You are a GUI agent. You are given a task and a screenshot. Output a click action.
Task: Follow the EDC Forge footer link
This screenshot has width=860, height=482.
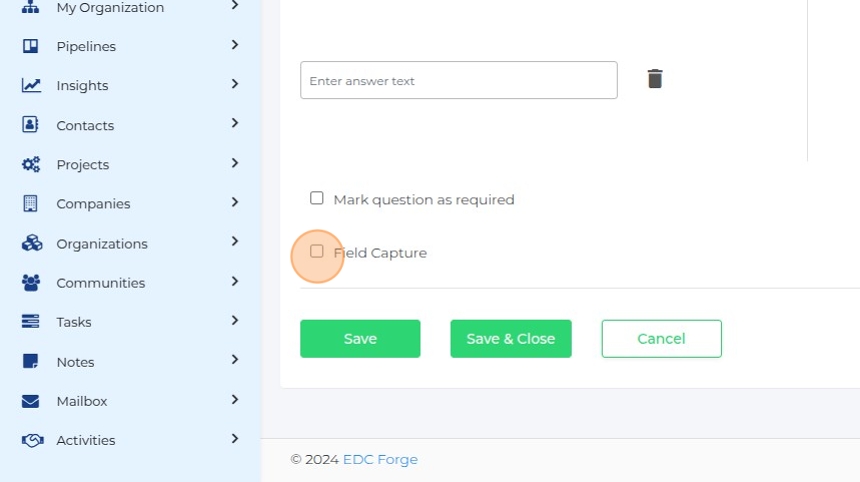coord(380,460)
